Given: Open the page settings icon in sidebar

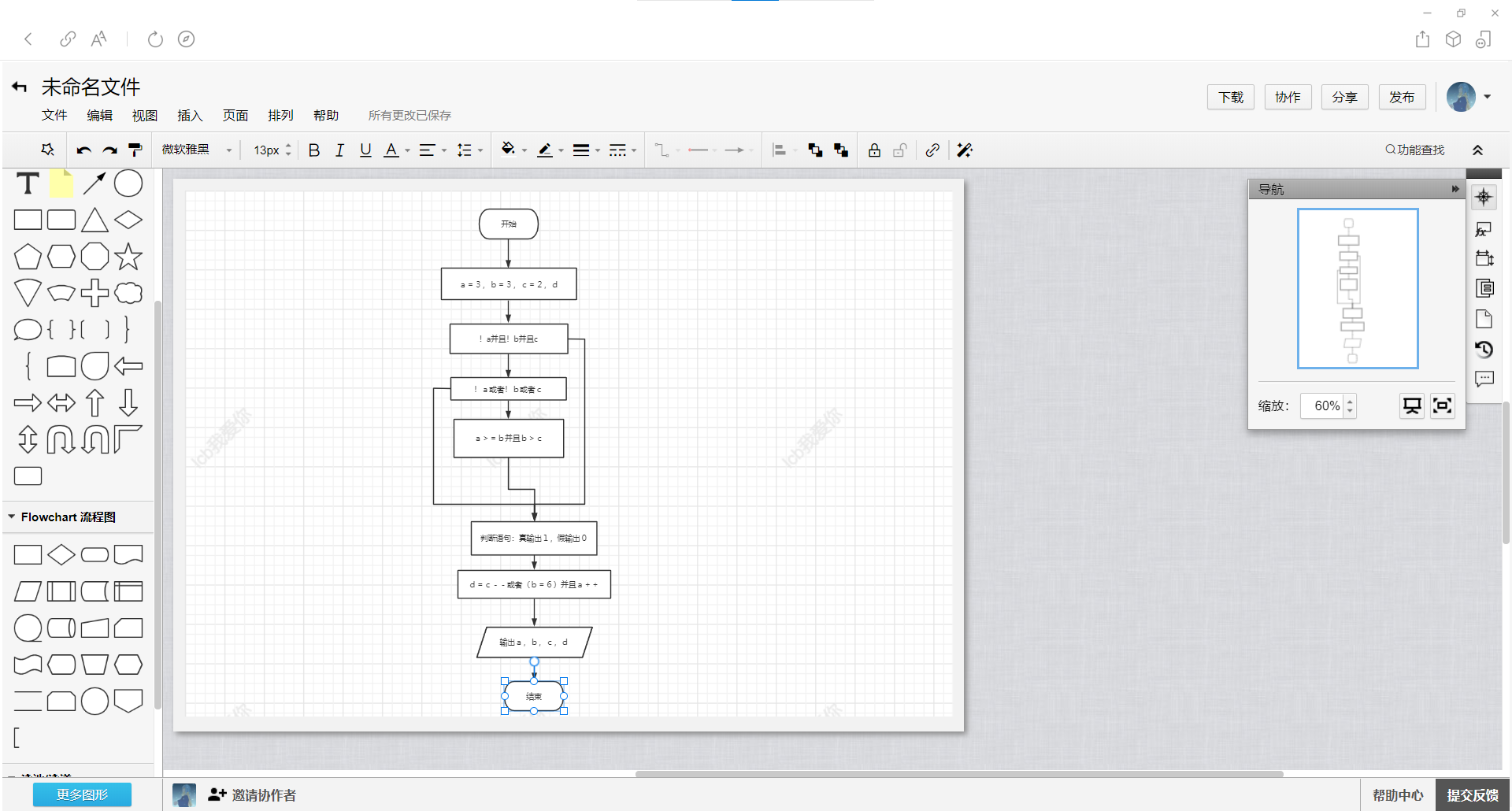Looking at the screenshot, I should pos(1484,319).
